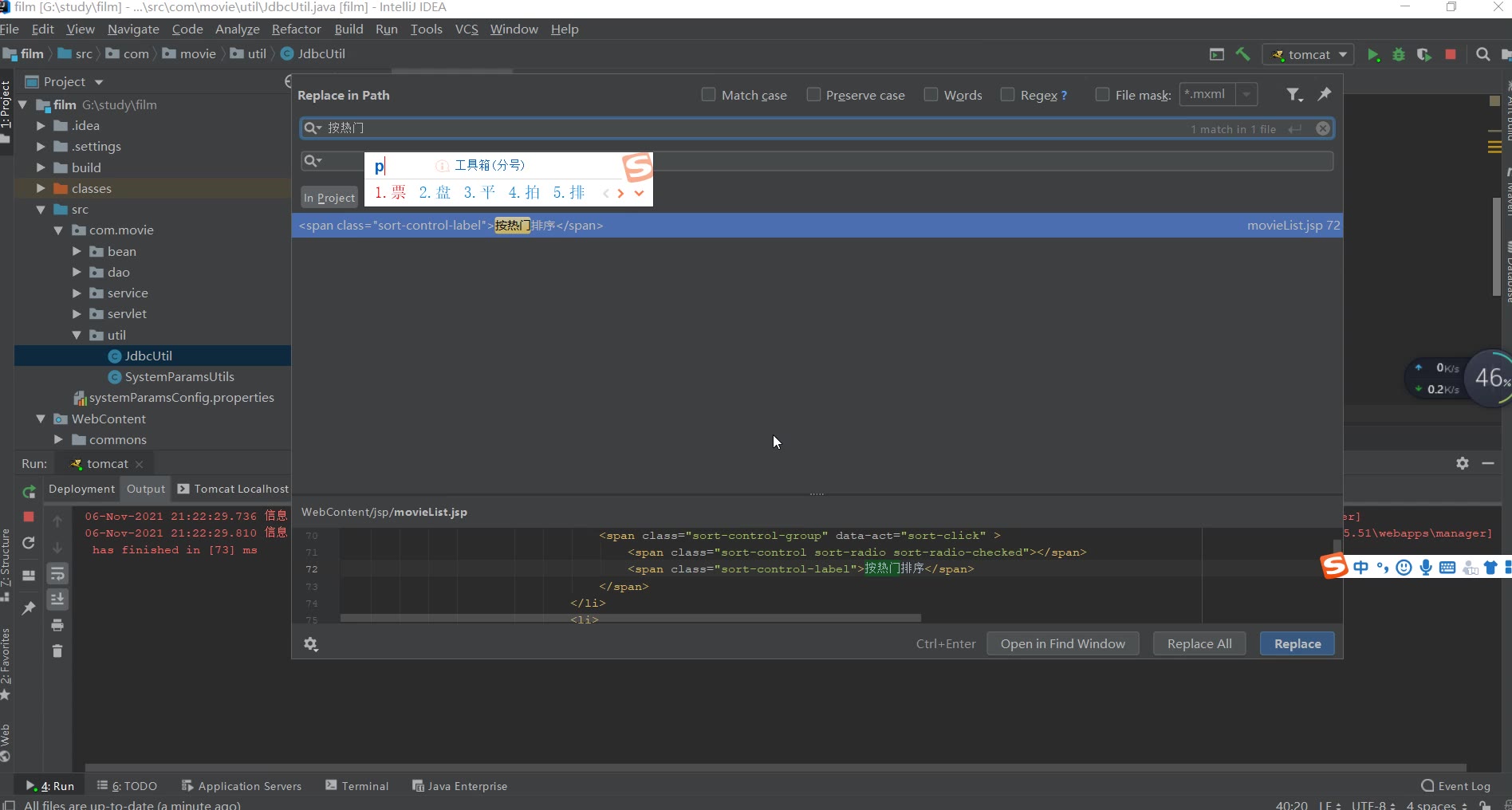
Task: Select movieList.jsp match result row
Action: (817, 226)
